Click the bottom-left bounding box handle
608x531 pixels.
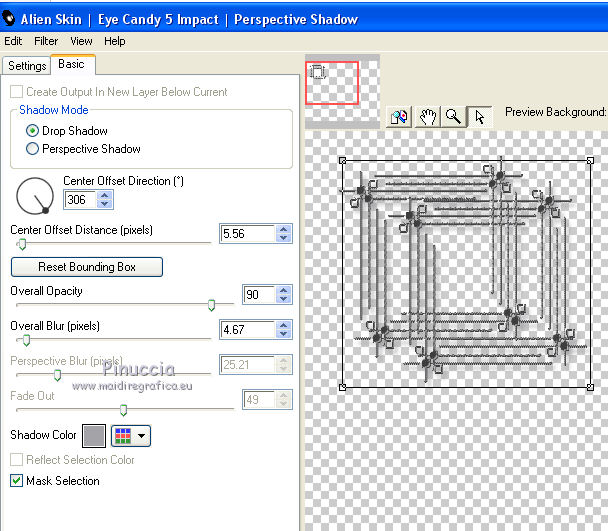coord(342,387)
